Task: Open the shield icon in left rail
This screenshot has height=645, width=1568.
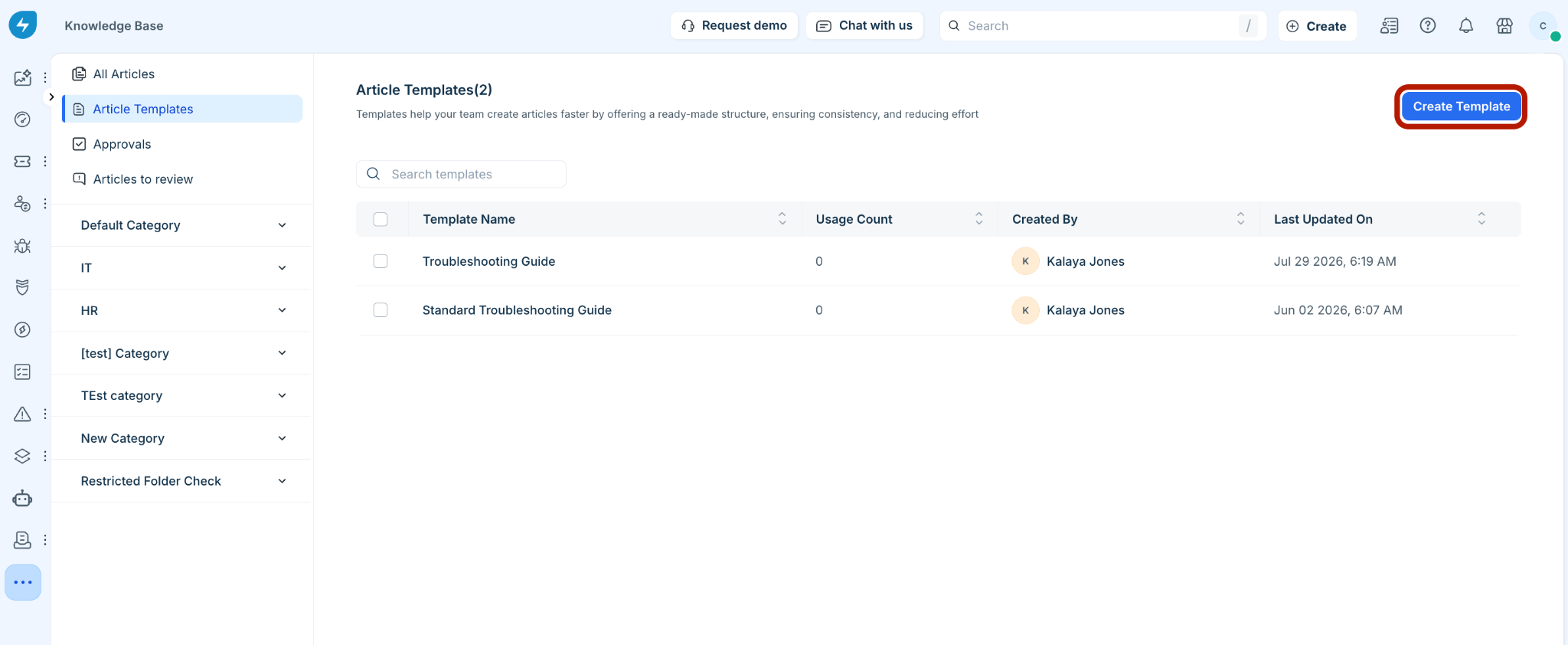Action: 23,287
